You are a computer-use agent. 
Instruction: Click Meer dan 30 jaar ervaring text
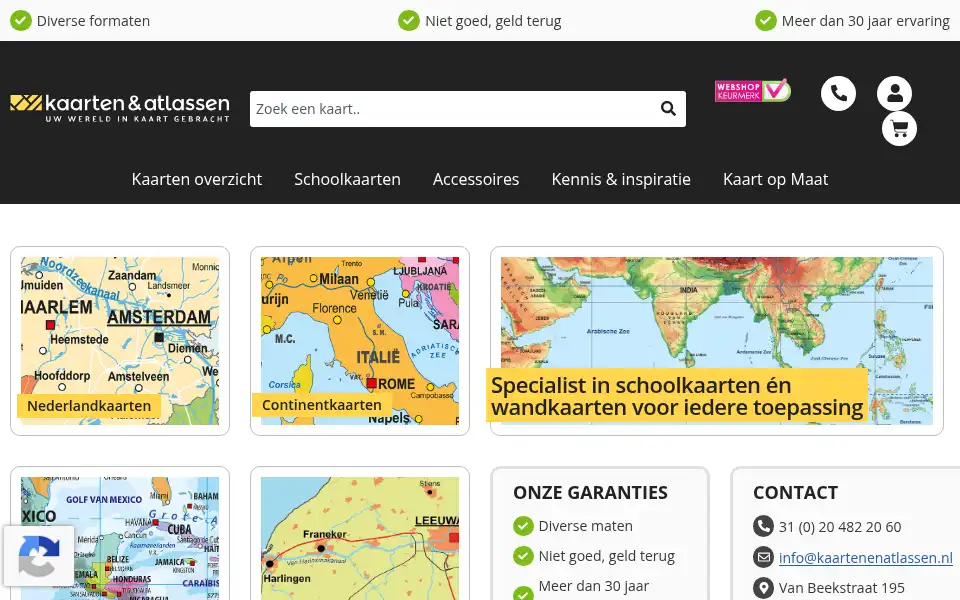[866, 21]
